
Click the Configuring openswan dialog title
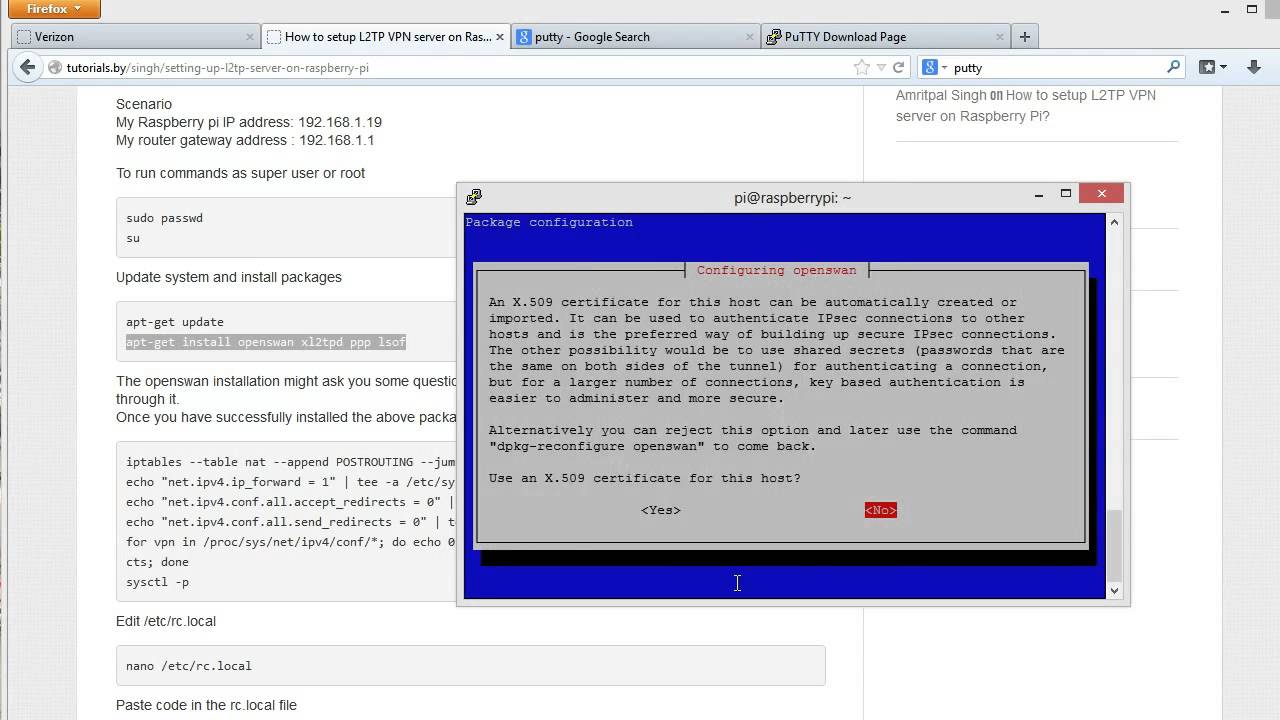pos(776,270)
